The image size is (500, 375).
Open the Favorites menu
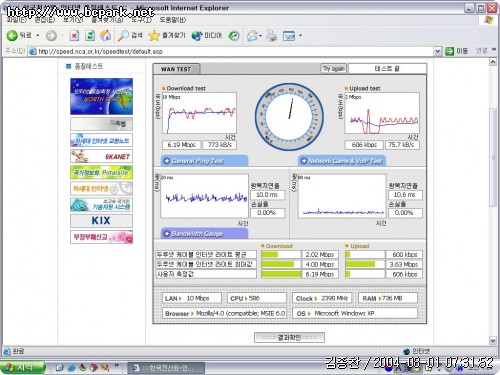[107, 20]
